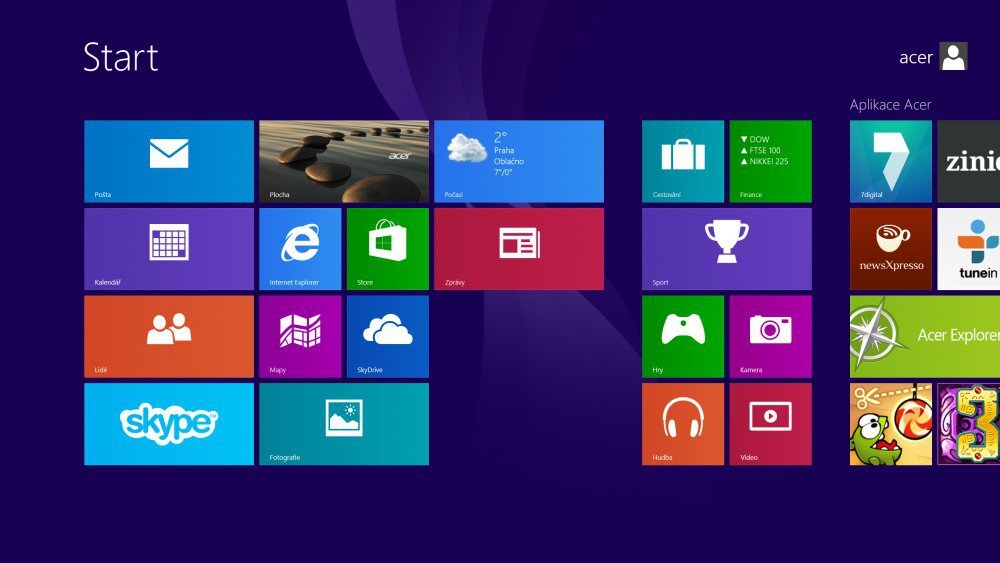Screen dimensions: 1000x563
Task: Open the Mapy maps tile
Action: pyautogui.click(x=300, y=335)
